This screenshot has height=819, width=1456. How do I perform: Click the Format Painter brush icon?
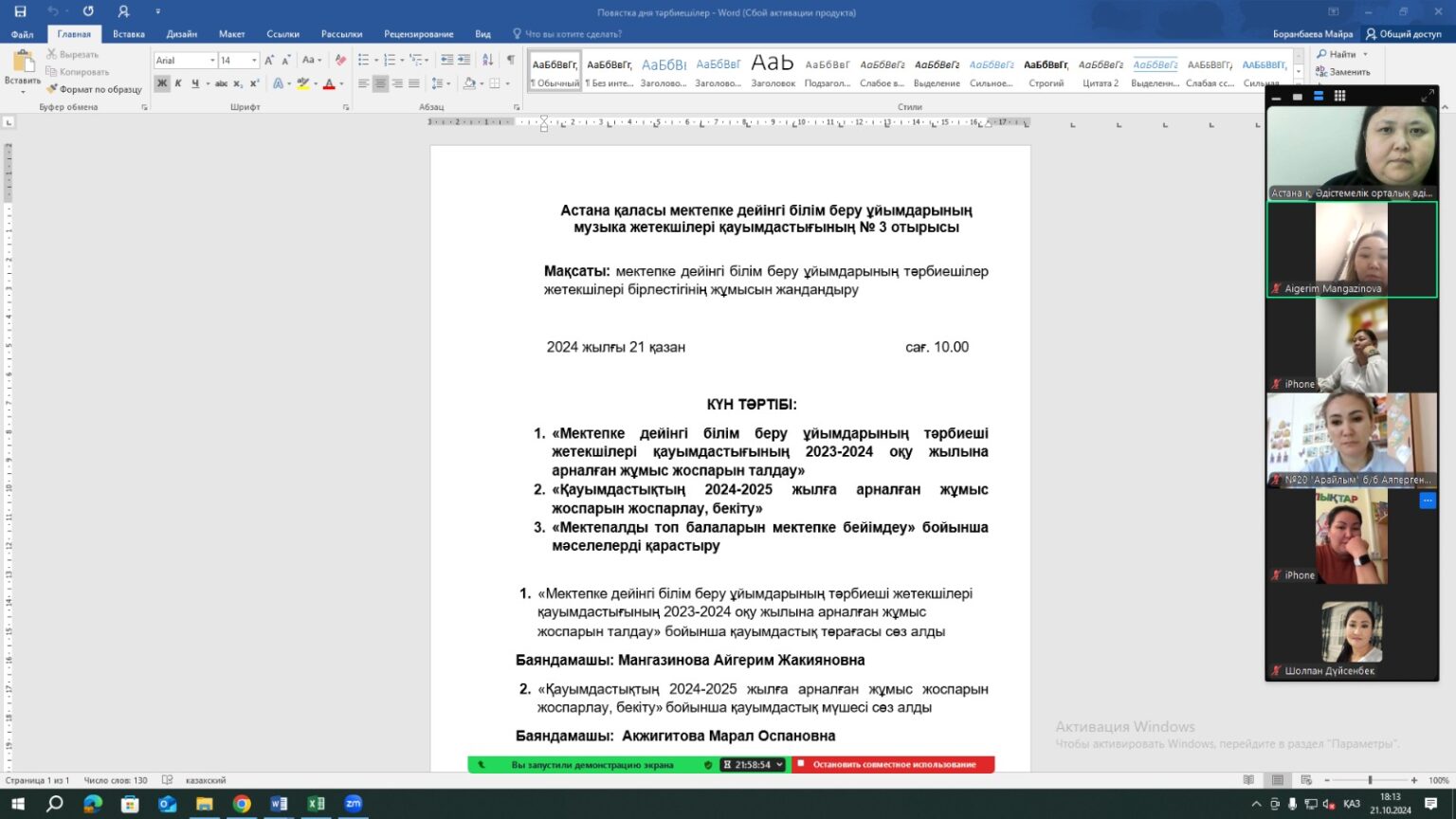click(52, 89)
